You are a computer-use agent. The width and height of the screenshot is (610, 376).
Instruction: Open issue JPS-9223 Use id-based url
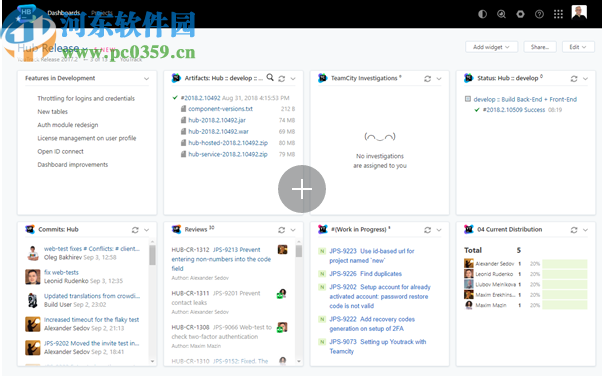pos(372,256)
